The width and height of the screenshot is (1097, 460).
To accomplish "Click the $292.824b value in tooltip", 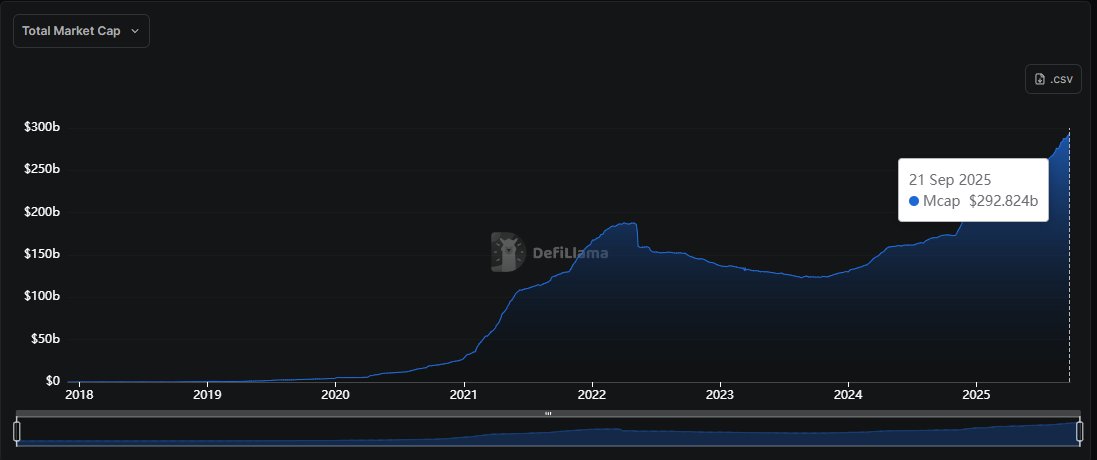I will [1003, 201].
